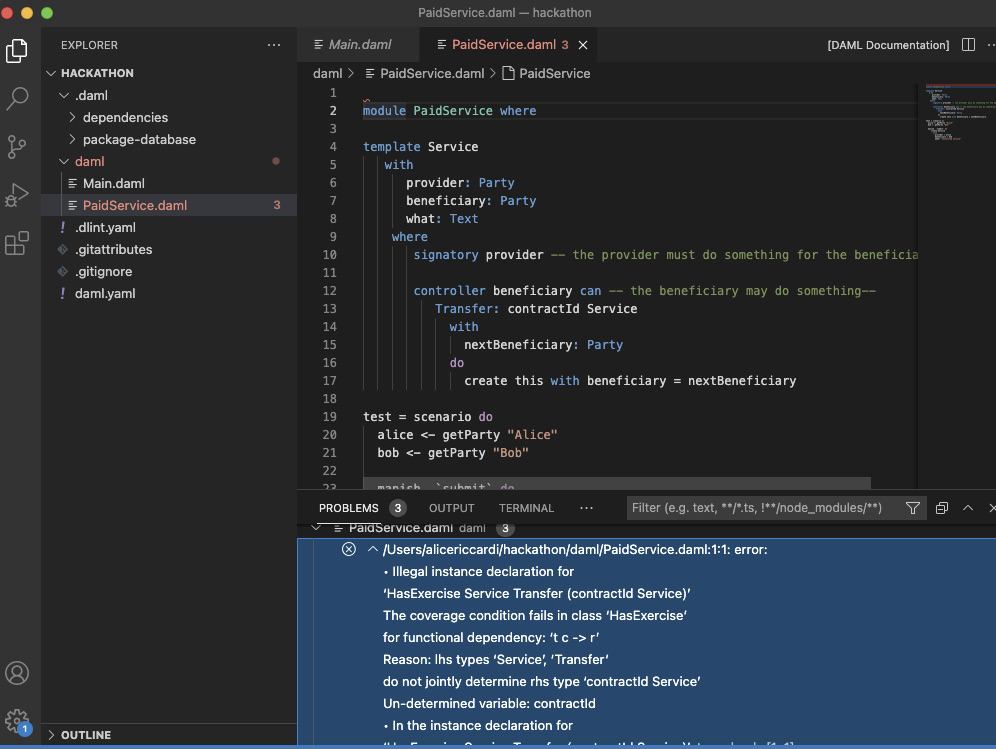Open daml.yaml in the file tree
The height and width of the screenshot is (749, 996).
point(105,293)
